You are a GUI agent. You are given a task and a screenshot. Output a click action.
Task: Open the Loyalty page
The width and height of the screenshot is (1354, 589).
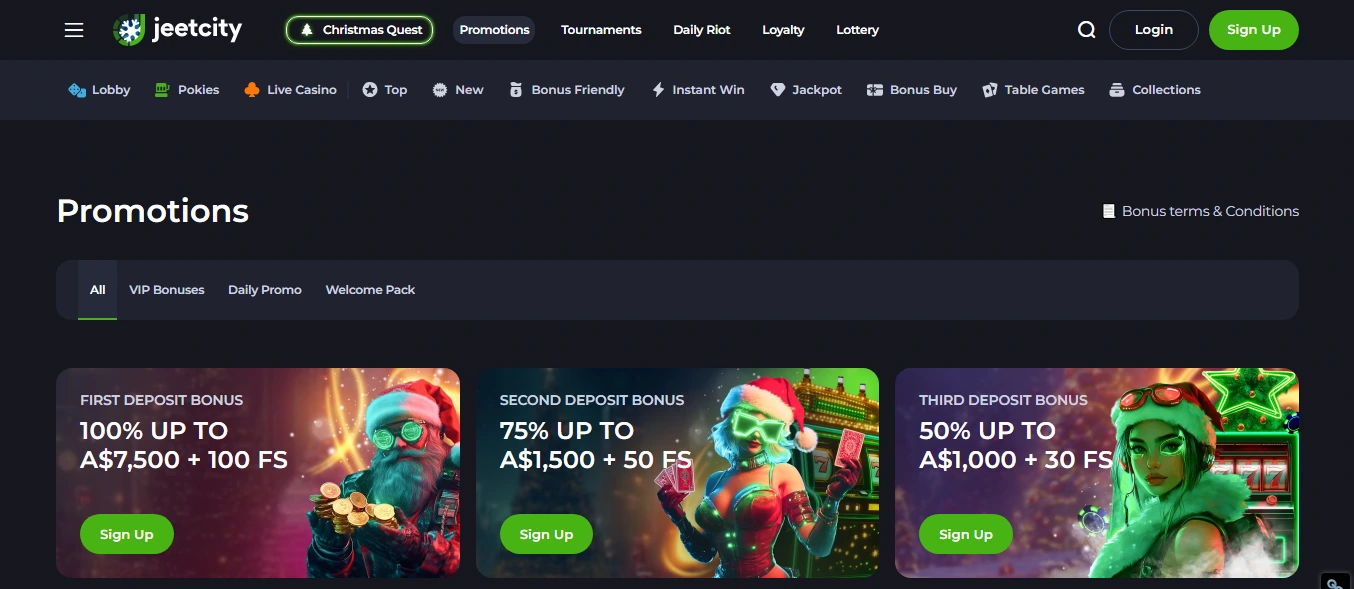click(x=783, y=30)
